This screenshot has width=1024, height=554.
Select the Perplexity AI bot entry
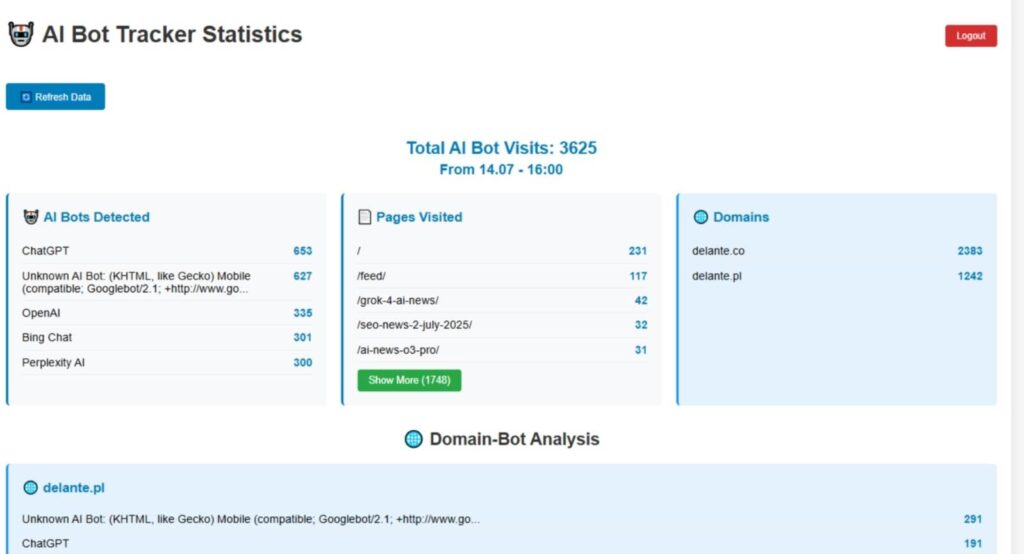tap(54, 362)
